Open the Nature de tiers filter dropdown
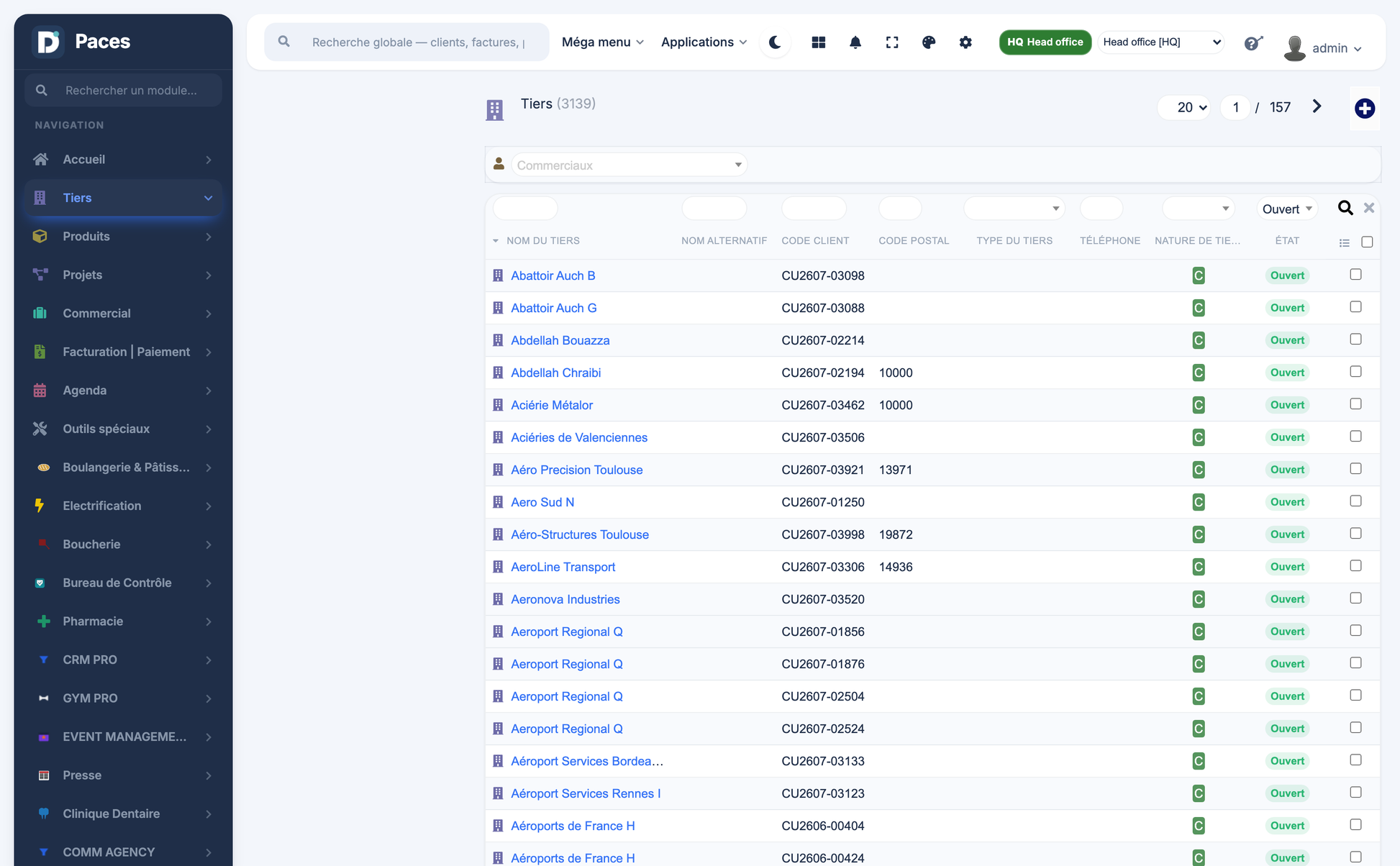The height and width of the screenshot is (866, 1400). (x=1198, y=208)
